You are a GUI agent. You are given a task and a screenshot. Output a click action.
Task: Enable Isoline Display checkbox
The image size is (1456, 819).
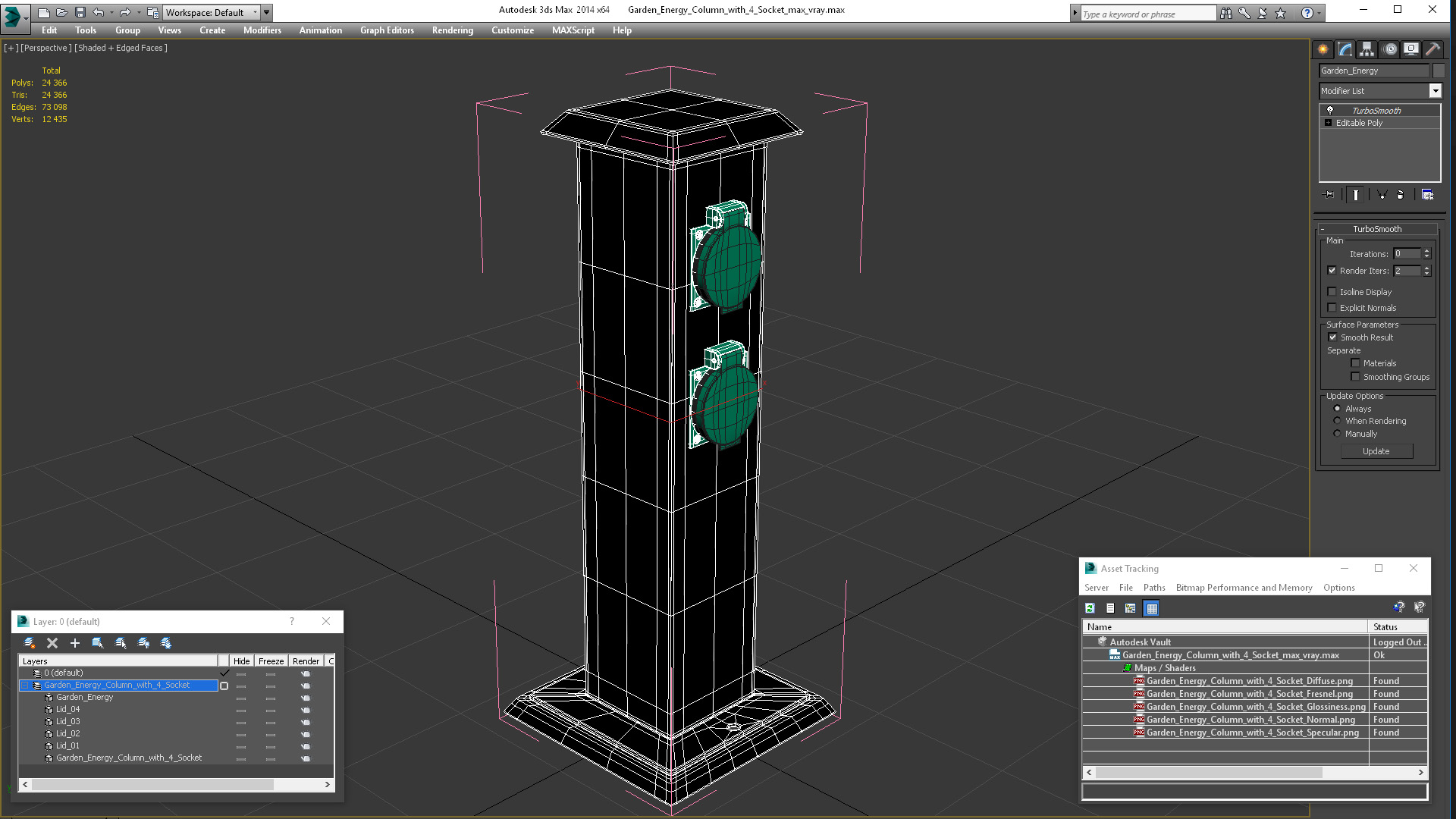1332,292
